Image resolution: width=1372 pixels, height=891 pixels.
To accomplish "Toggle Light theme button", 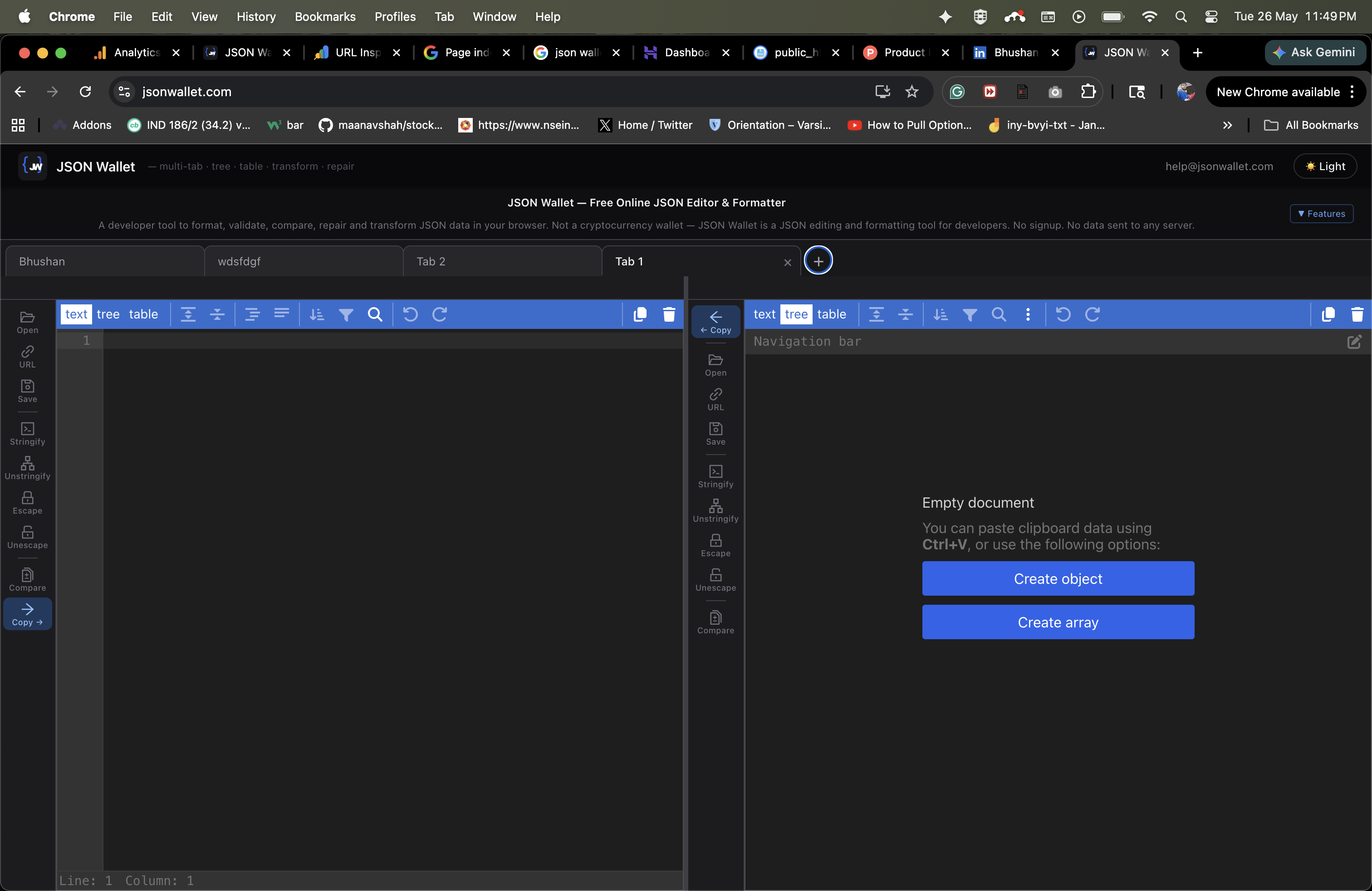I will [1325, 166].
